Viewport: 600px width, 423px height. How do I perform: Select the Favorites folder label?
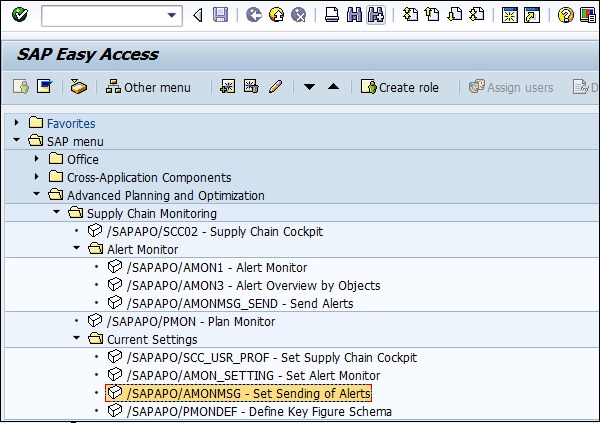click(71, 124)
